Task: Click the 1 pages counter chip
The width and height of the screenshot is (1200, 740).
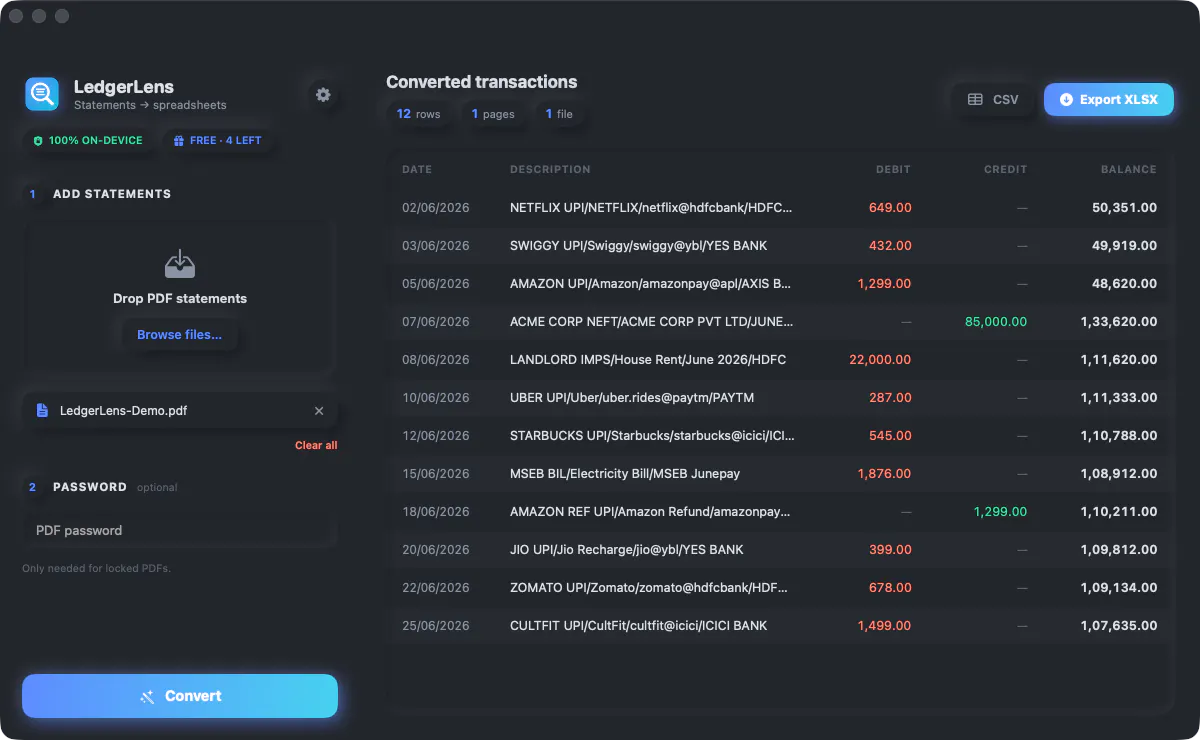Action: 493,114
